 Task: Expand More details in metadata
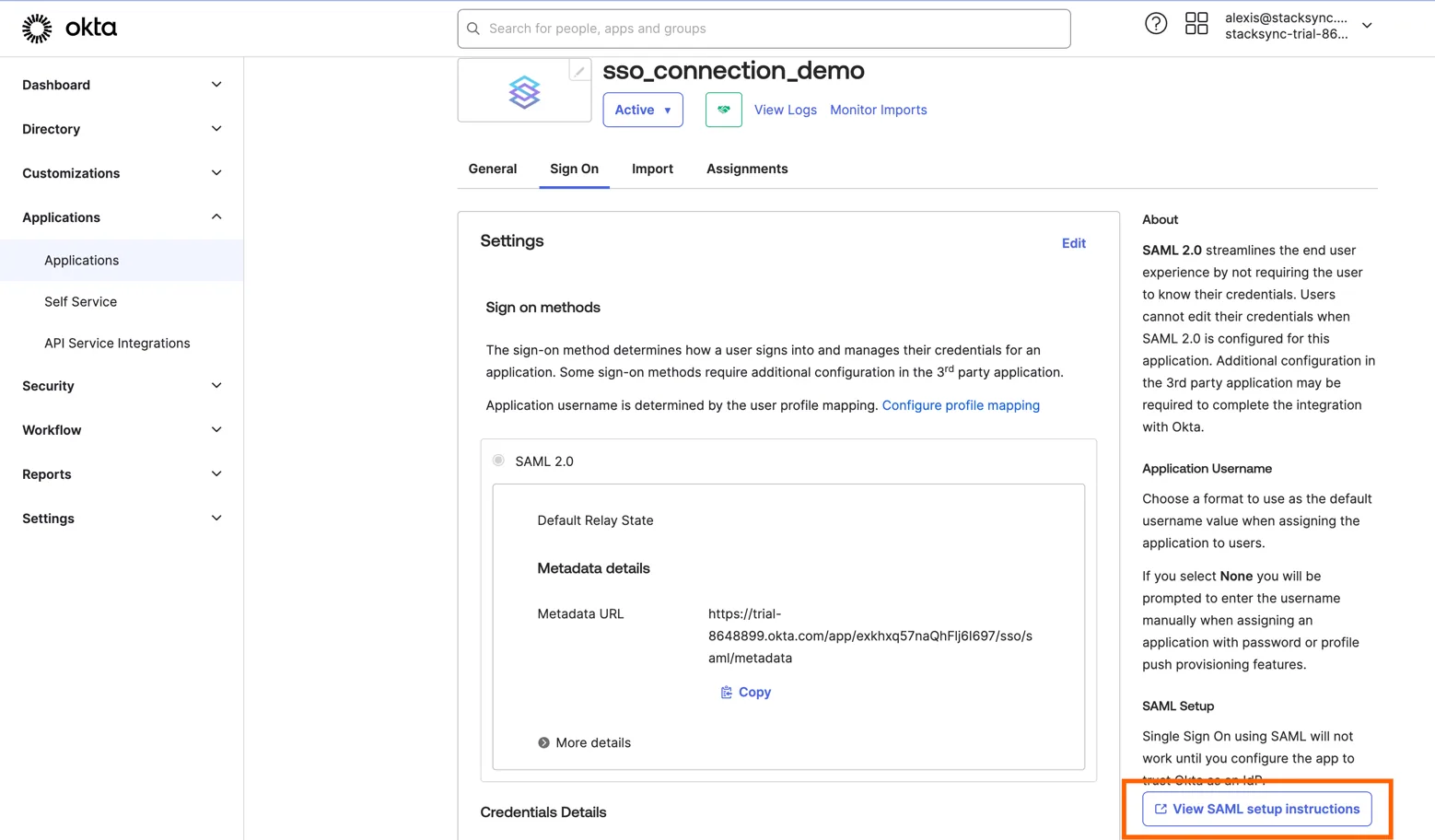(585, 742)
